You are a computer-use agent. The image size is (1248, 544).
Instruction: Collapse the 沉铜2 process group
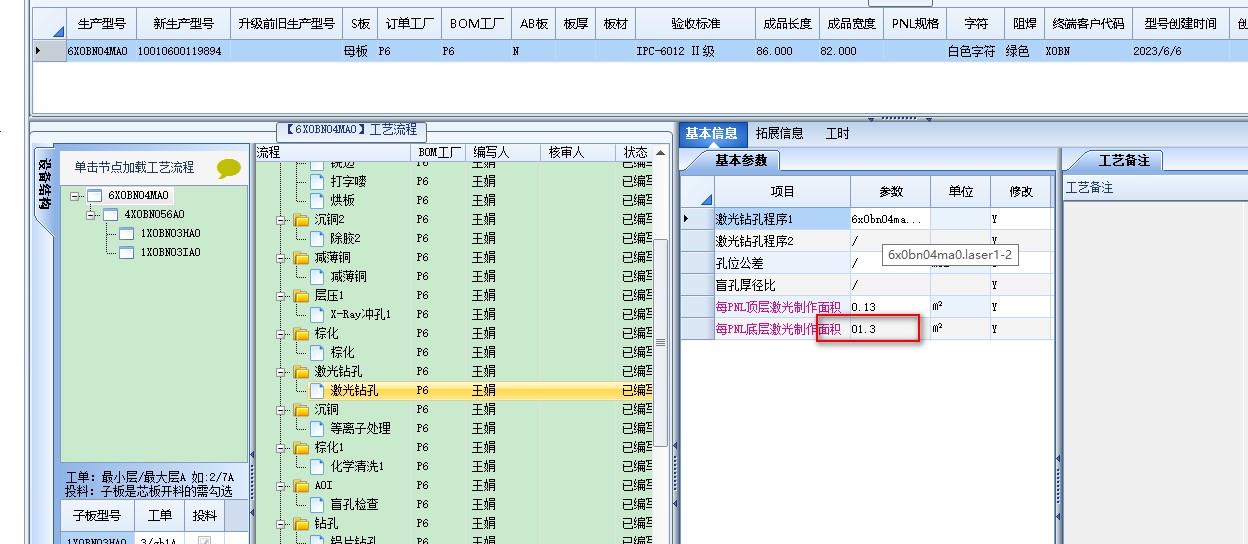[282, 219]
